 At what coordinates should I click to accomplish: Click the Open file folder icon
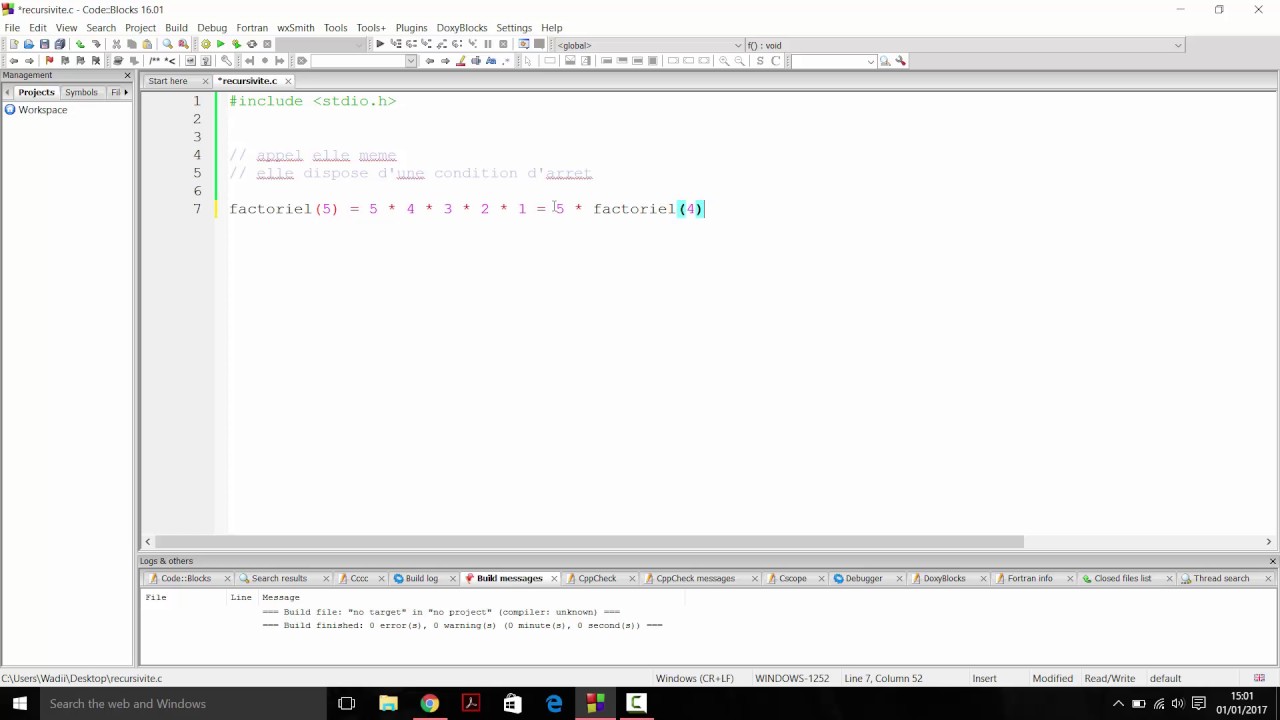[29, 44]
